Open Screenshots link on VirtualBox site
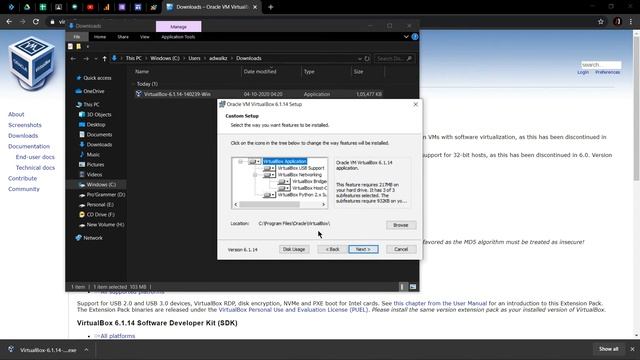This screenshot has width=640, height=360. 25,125
